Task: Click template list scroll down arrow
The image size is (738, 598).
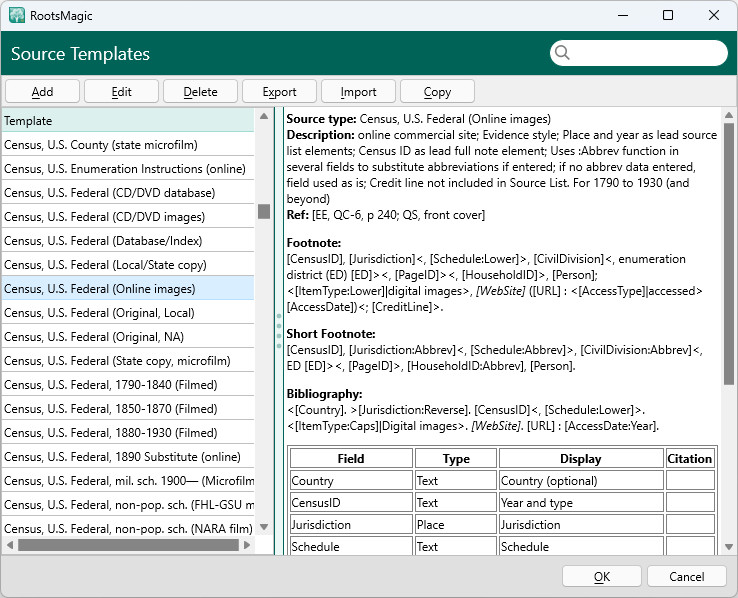Action: pyautogui.click(x=264, y=527)
